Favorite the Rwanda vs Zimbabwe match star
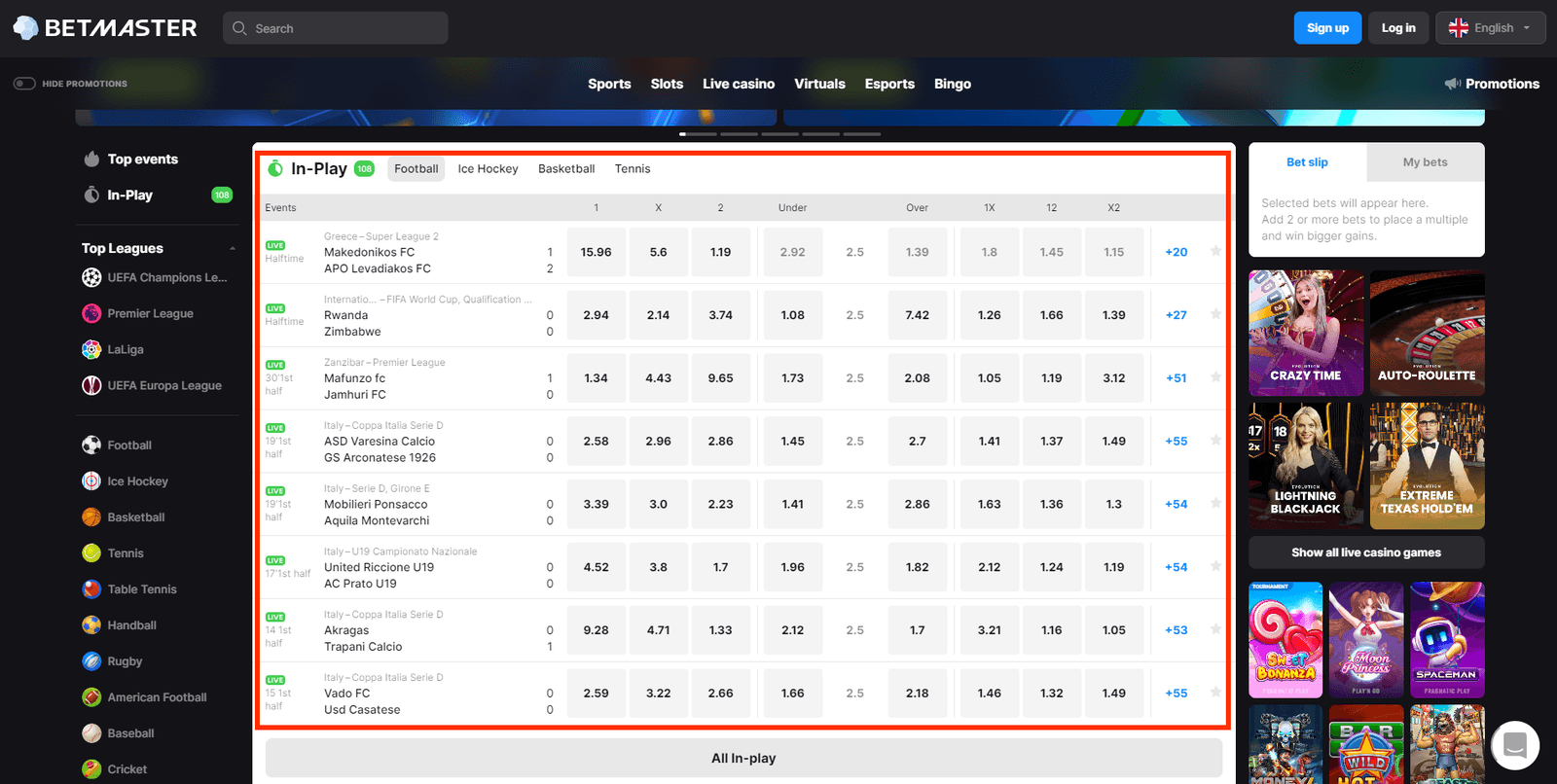The height and width of the screenshot is (784, 1557). 1215,314
